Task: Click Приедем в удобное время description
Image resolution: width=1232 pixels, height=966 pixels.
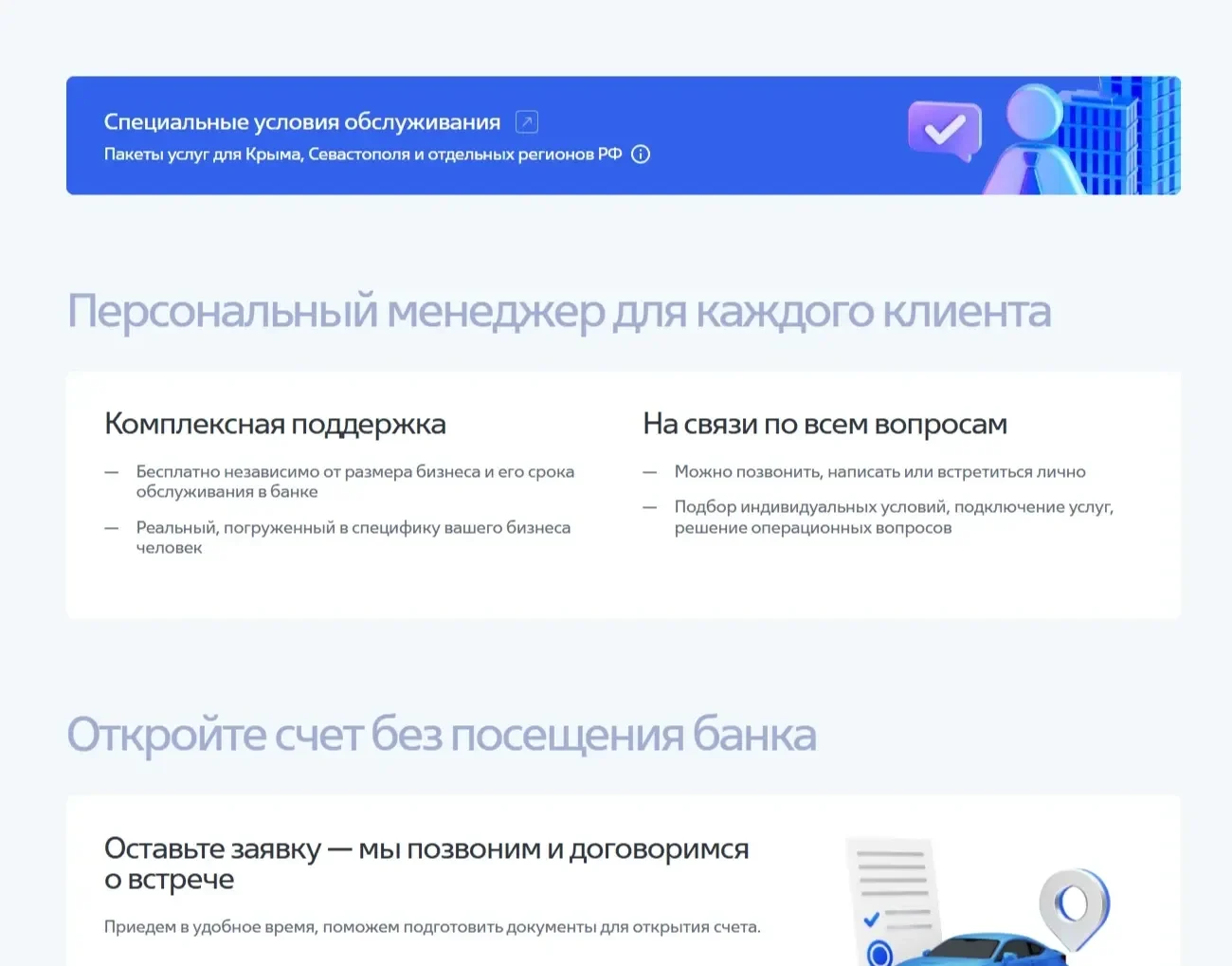Action: pyautogui.click(x=432, y=927)
